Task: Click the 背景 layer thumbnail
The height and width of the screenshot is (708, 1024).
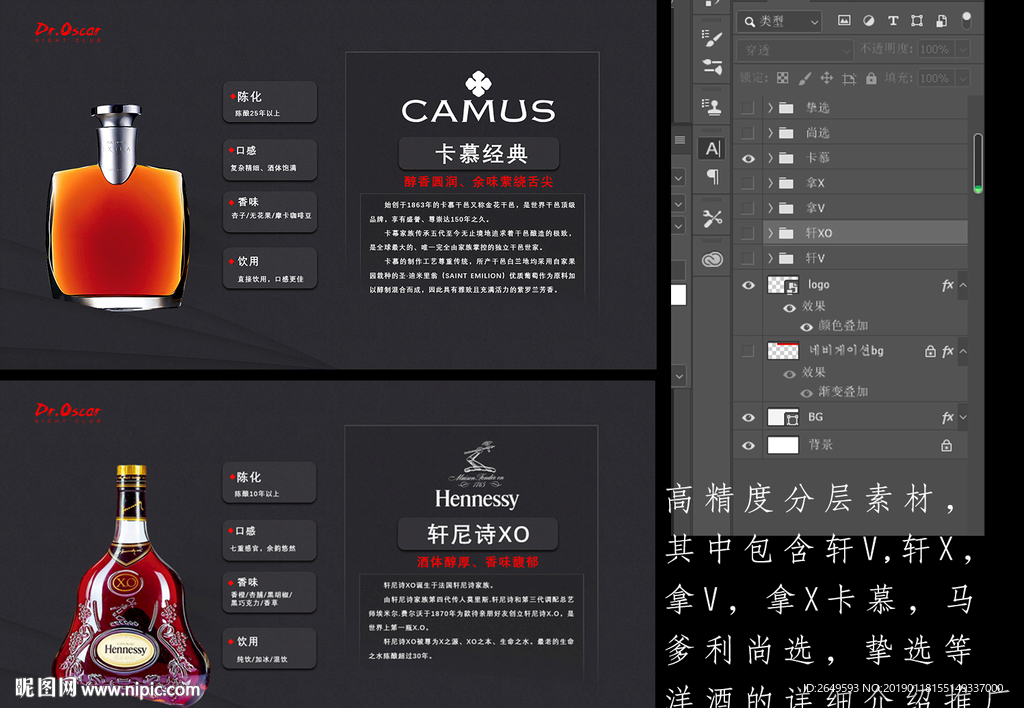Action: pos(782,445)
